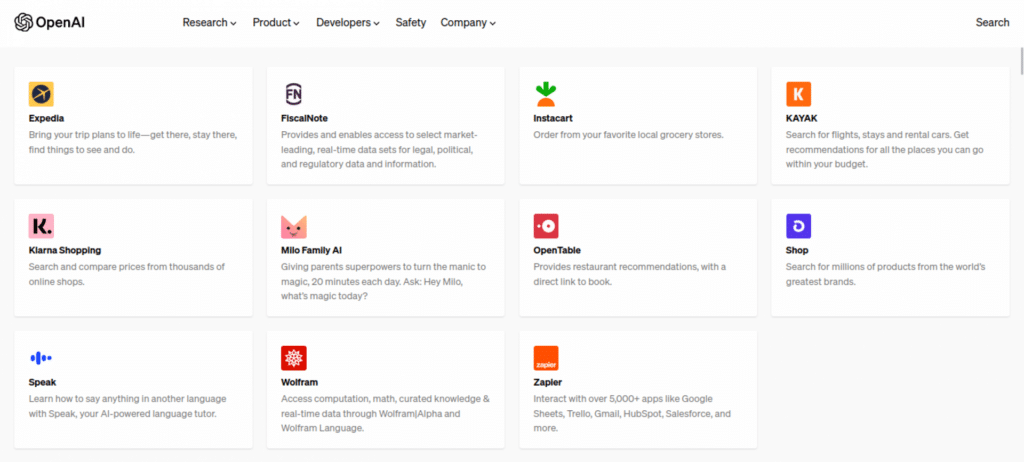Click the red Wolfram snowflake icon
The height and width of the screenshot is (462, 1024).
[x=294, y=358]
